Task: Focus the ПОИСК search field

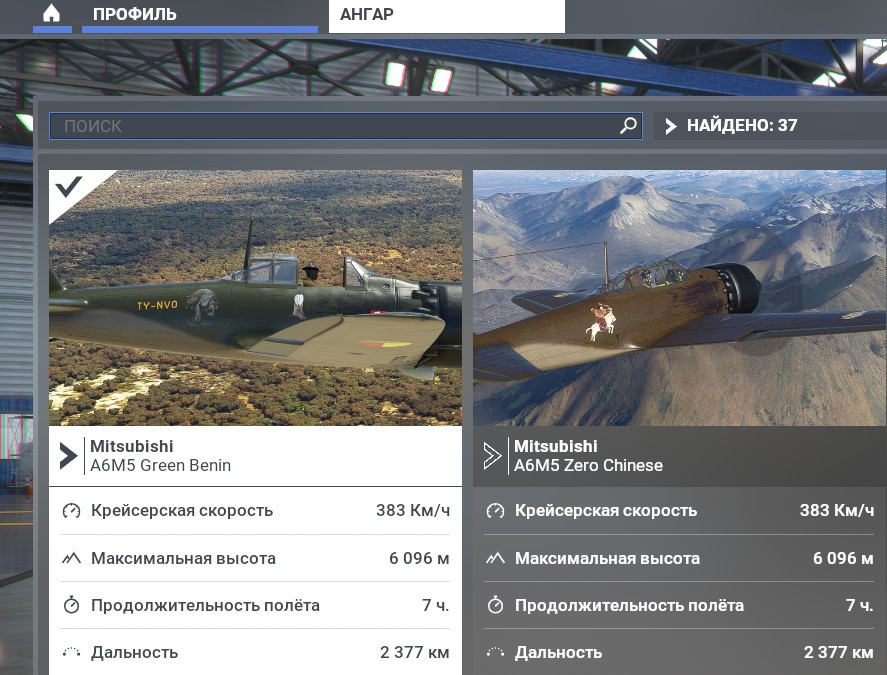Action: coord(346,126)
